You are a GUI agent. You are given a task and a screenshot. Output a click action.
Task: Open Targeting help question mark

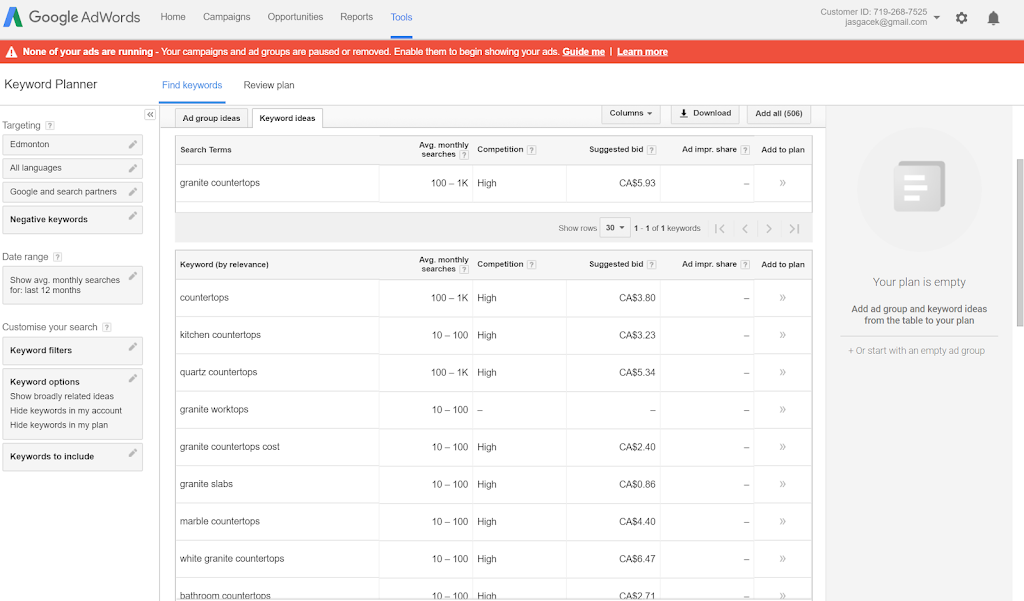pos(50,125)
